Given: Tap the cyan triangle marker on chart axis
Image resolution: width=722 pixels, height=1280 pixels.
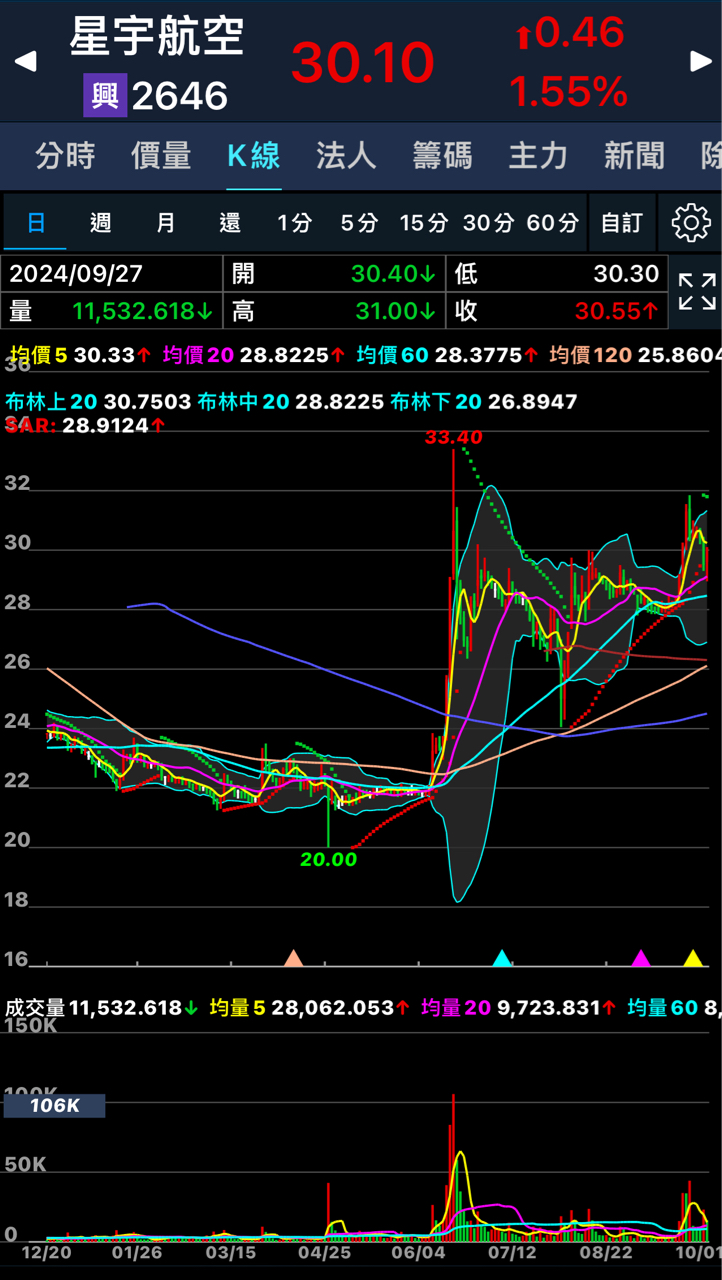Looking at the screenshot, I should [x=502, y=959].
